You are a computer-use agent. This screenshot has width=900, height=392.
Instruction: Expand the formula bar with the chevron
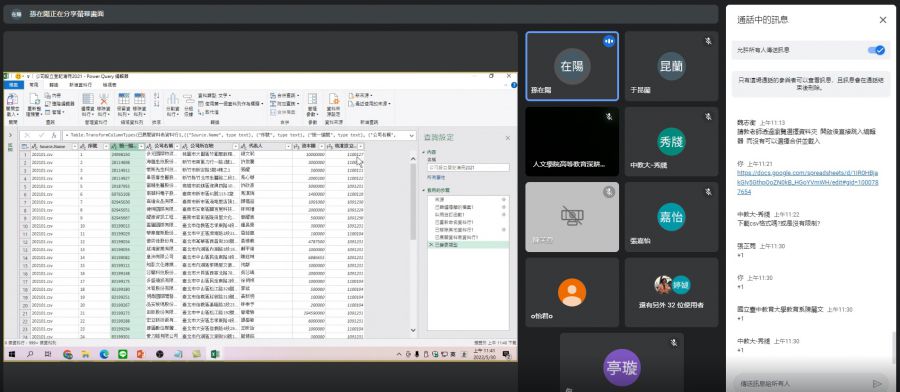click(x=411, y=135)
